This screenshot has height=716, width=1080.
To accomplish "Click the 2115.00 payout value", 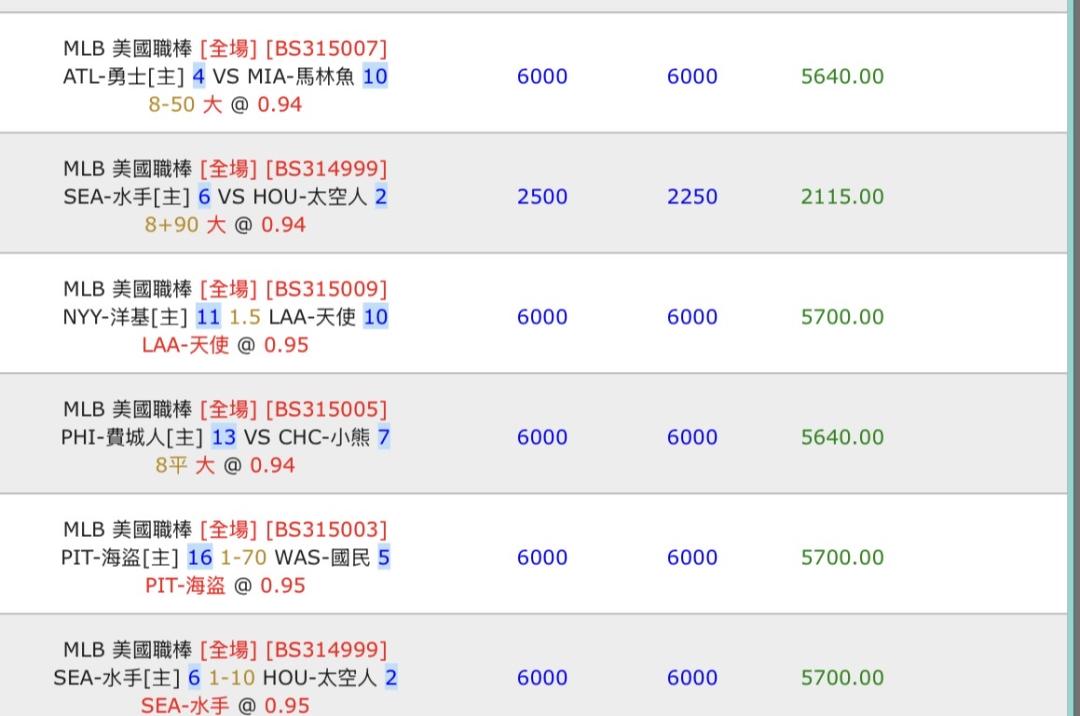I will (842, 197).
